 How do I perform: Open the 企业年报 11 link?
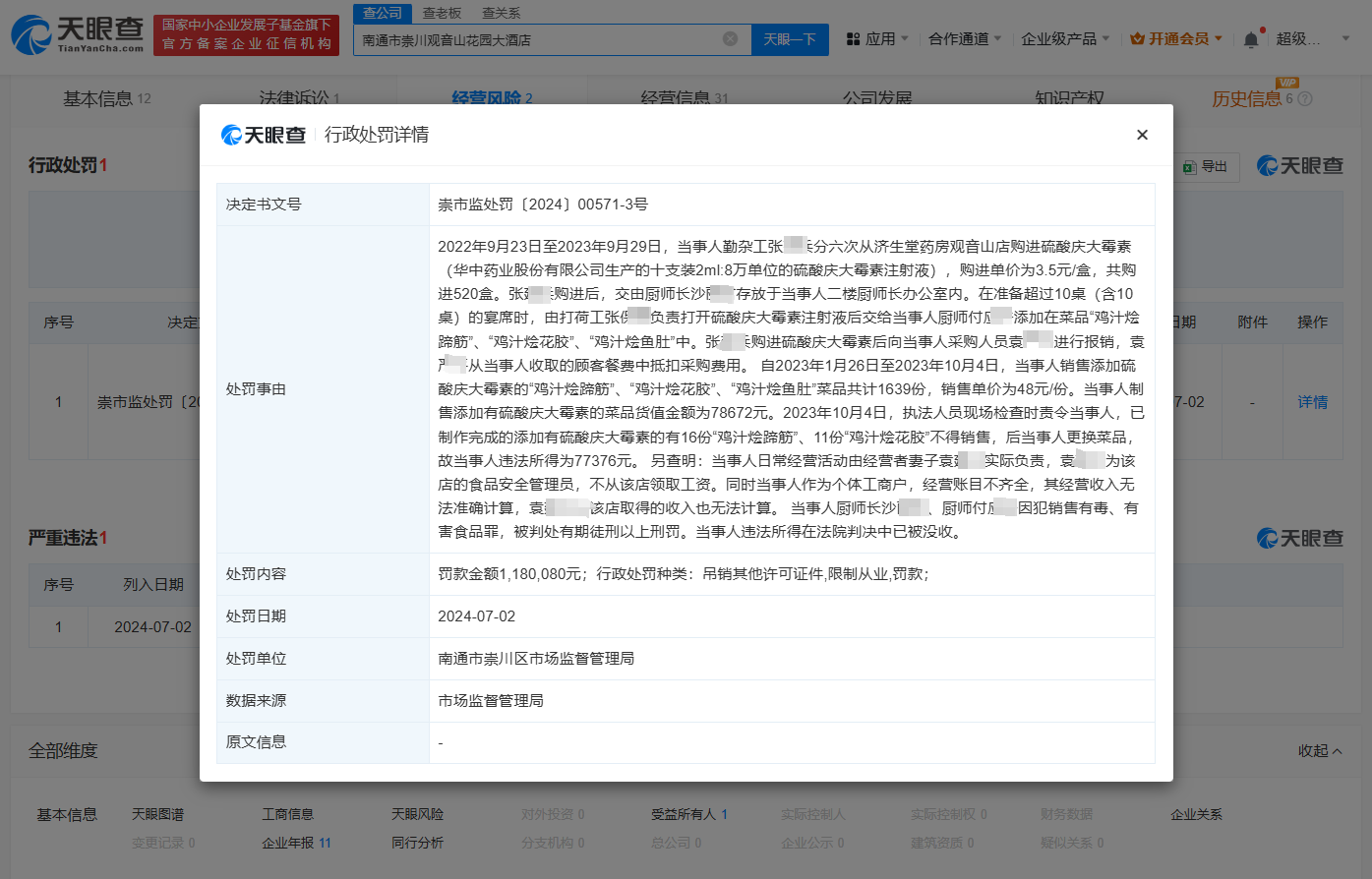(296, 843)
